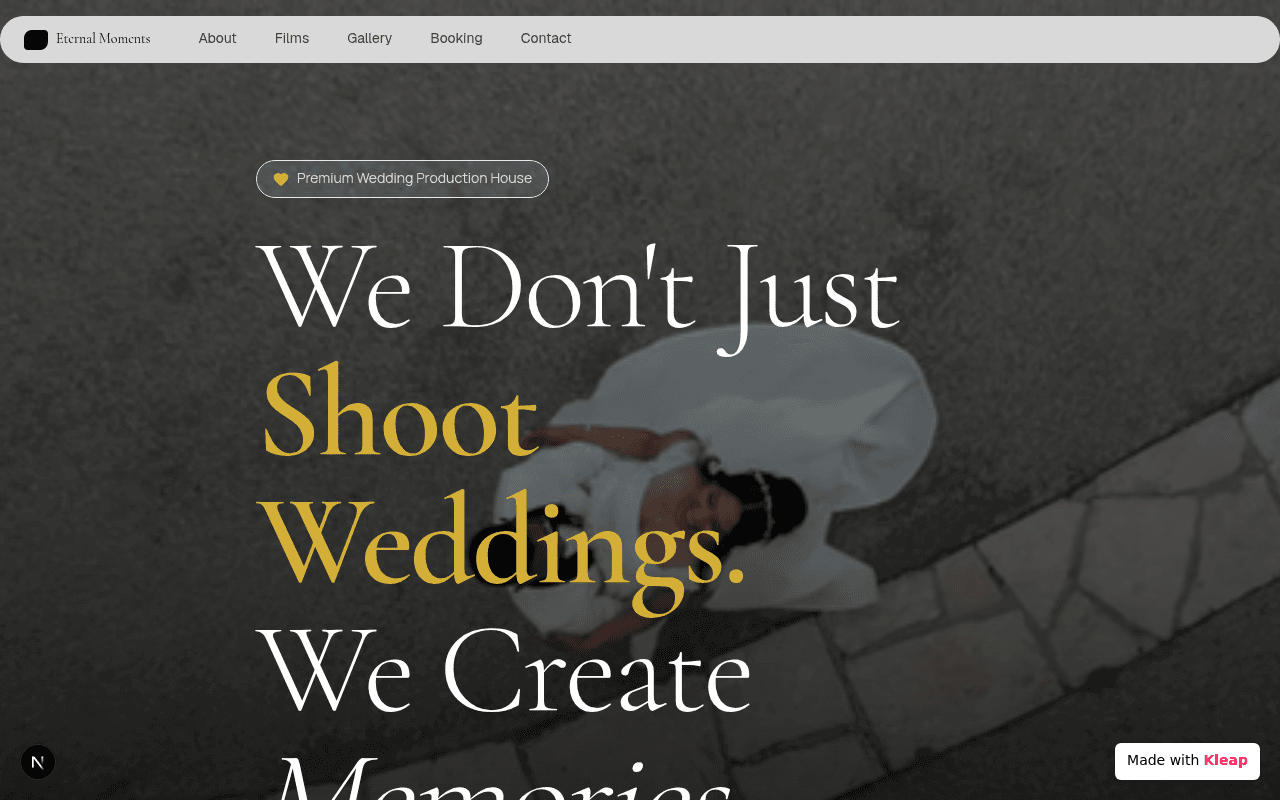This screenshot has height=800, width=1280.
Task: Click the "We Create" headline text
Action: tap(504, 671)
